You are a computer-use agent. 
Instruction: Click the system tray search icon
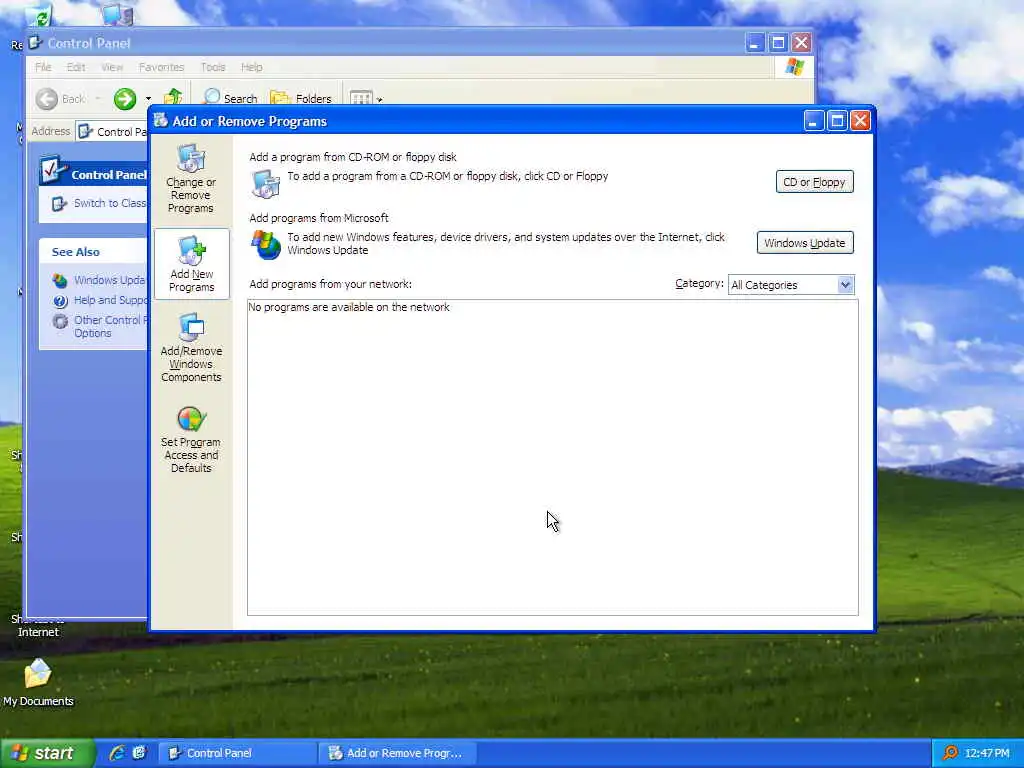(950, 753)
